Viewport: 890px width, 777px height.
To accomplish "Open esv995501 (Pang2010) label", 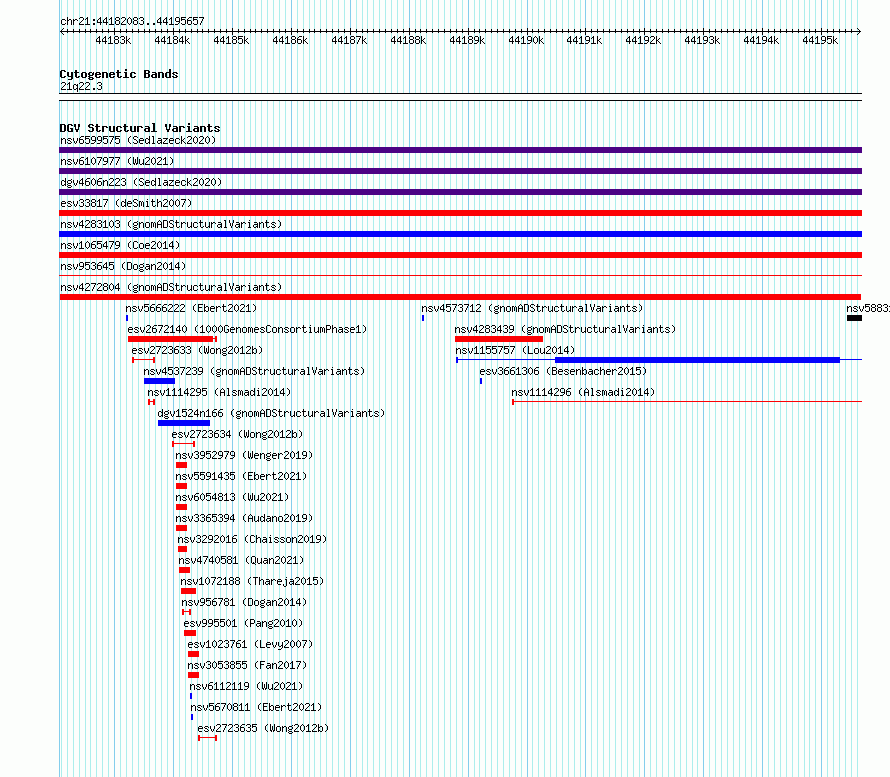I will click(x=243, y=623).
